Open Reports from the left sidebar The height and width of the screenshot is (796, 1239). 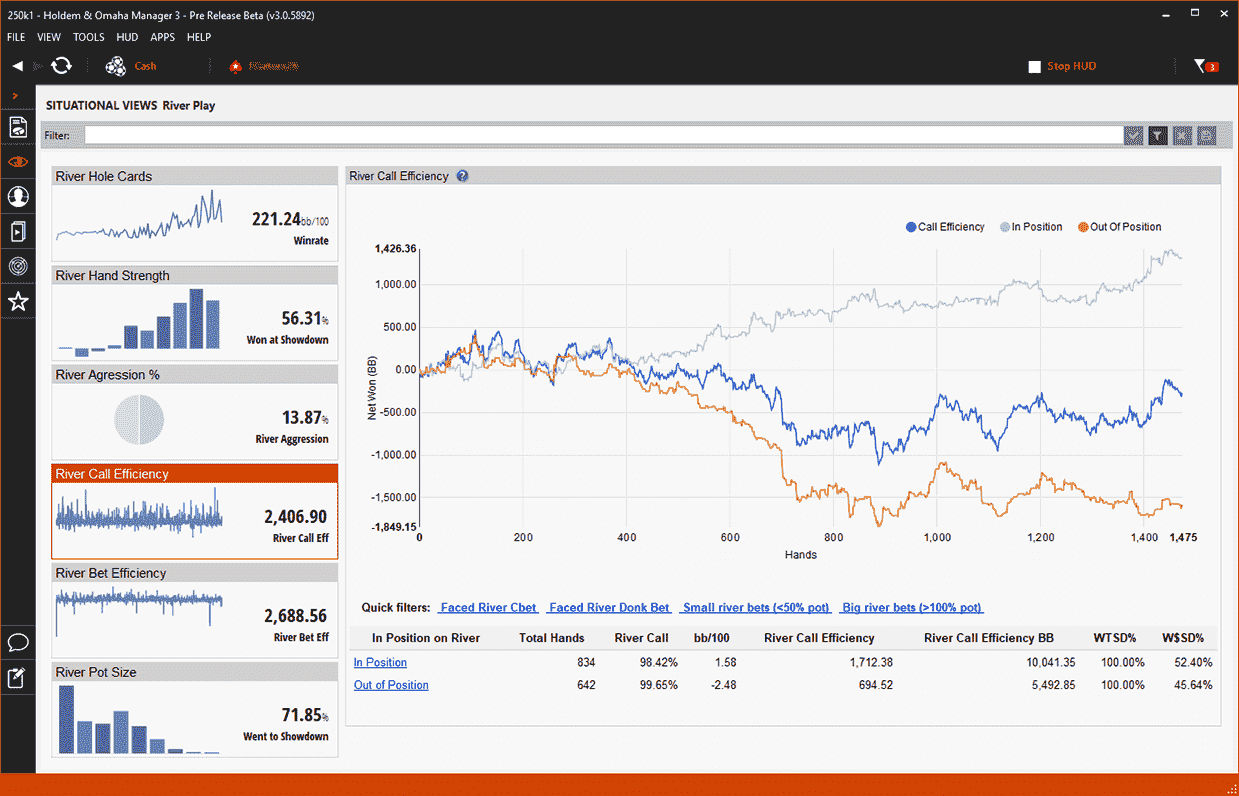click(17, 127)
